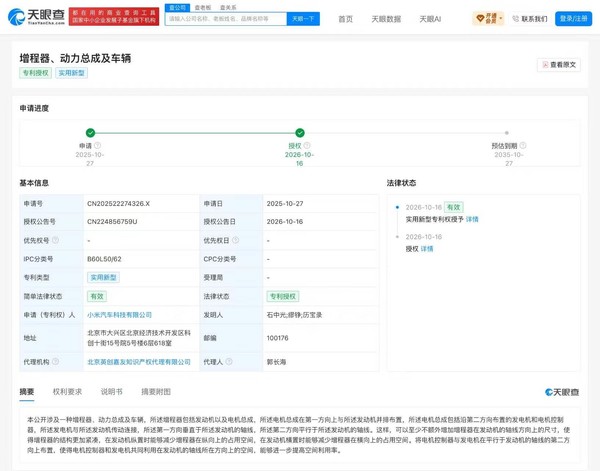Click the help icon beside 优先权日
The height and width of the screenshot is (471, 600).
tap(235, 240)
